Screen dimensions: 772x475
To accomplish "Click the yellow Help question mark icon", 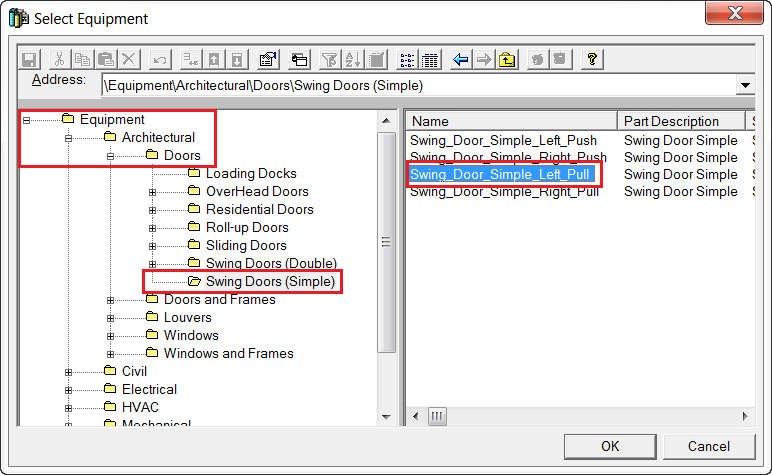I will (x=592, y=59).
